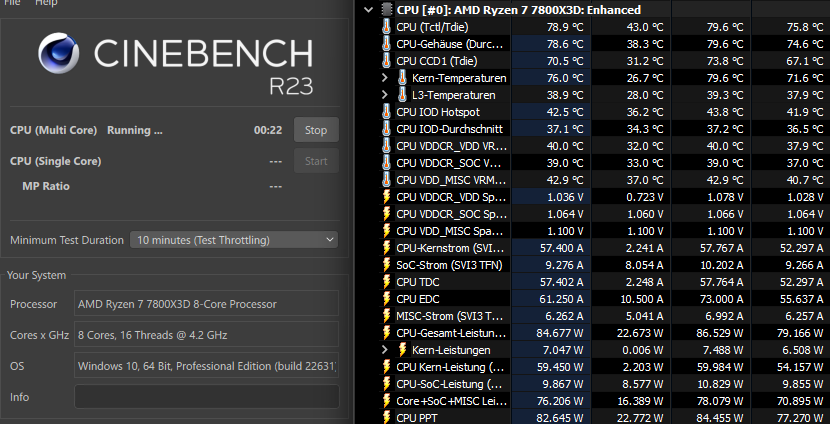Click lightning icon beside CPU-Kernstrom
Viewport: 830px width, 424px height.
point(386,248)
